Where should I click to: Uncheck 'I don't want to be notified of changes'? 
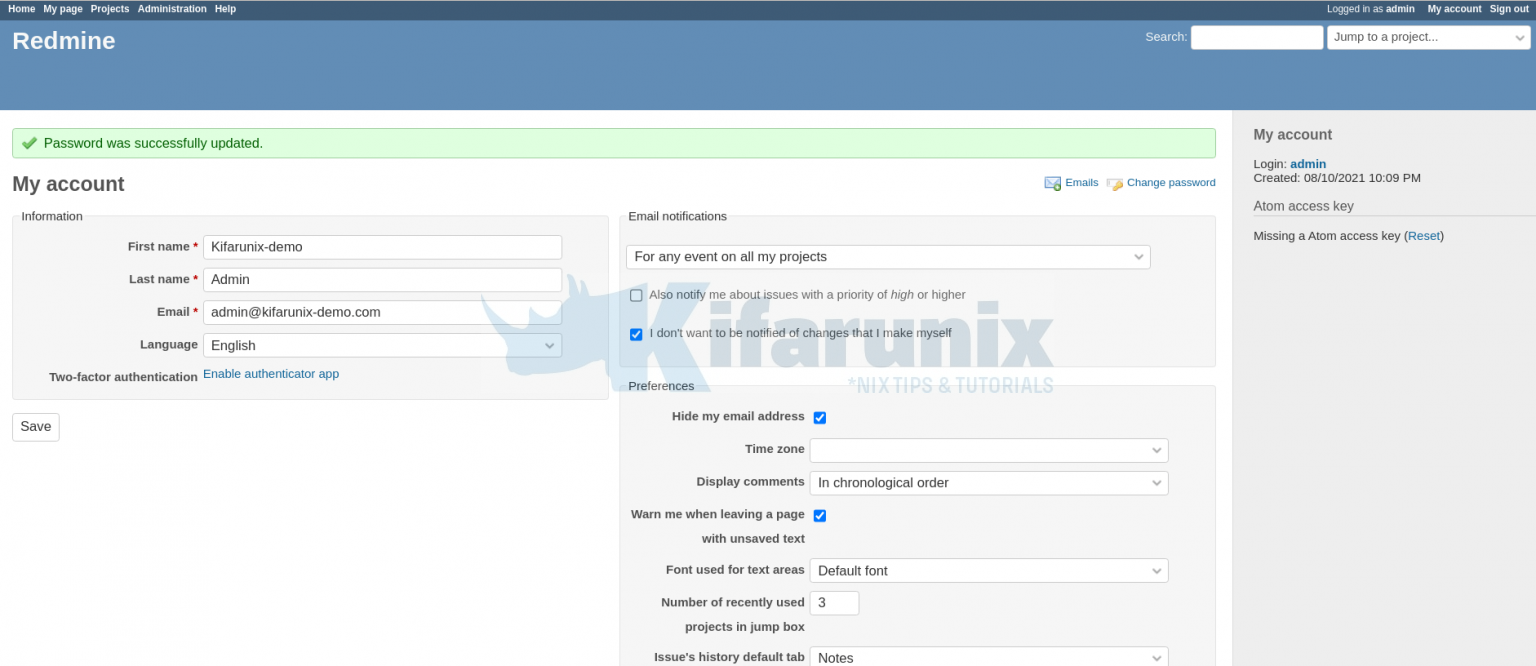(636, 334)
